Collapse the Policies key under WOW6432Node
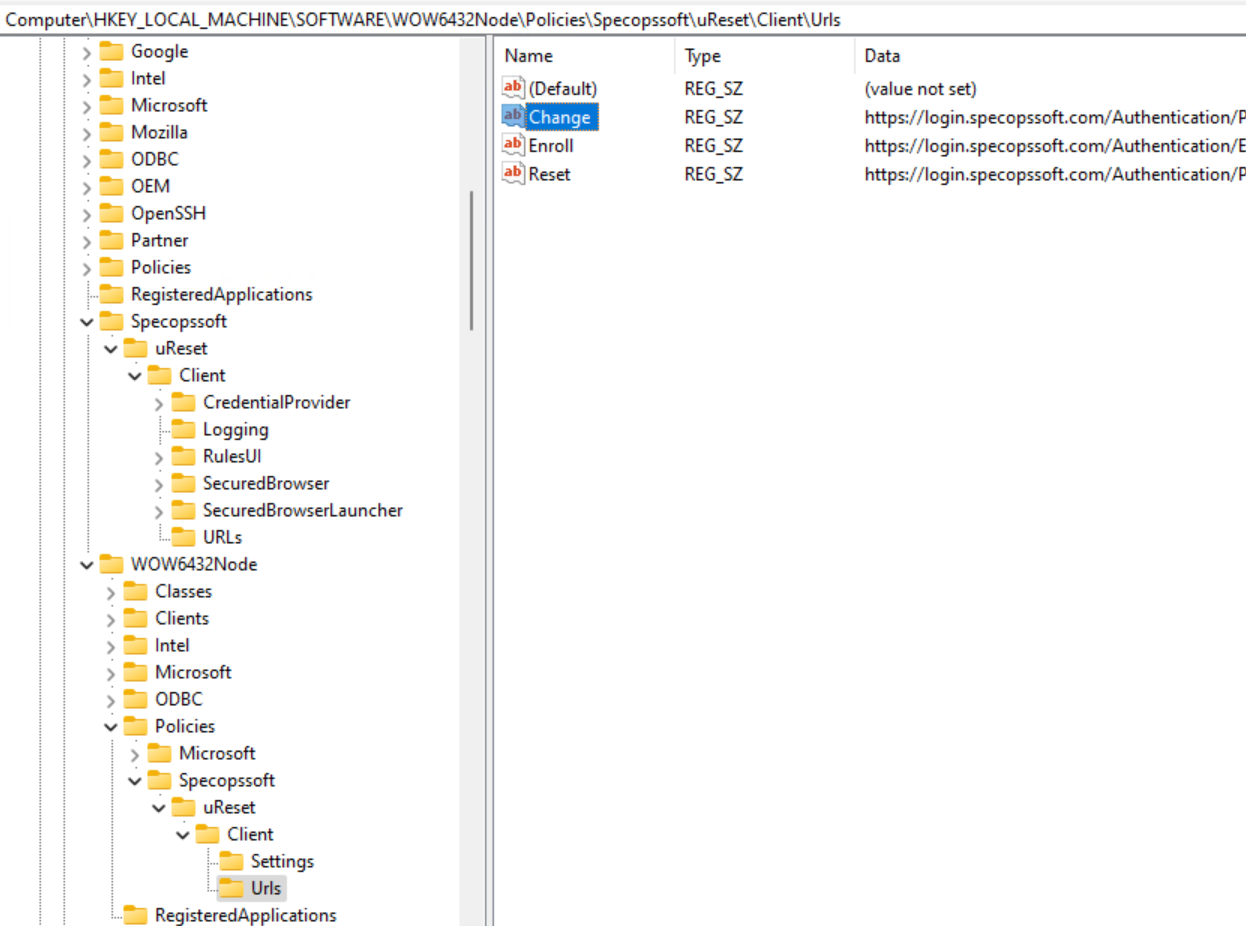This screenshot has height=926, width=1246. point(111,727)
